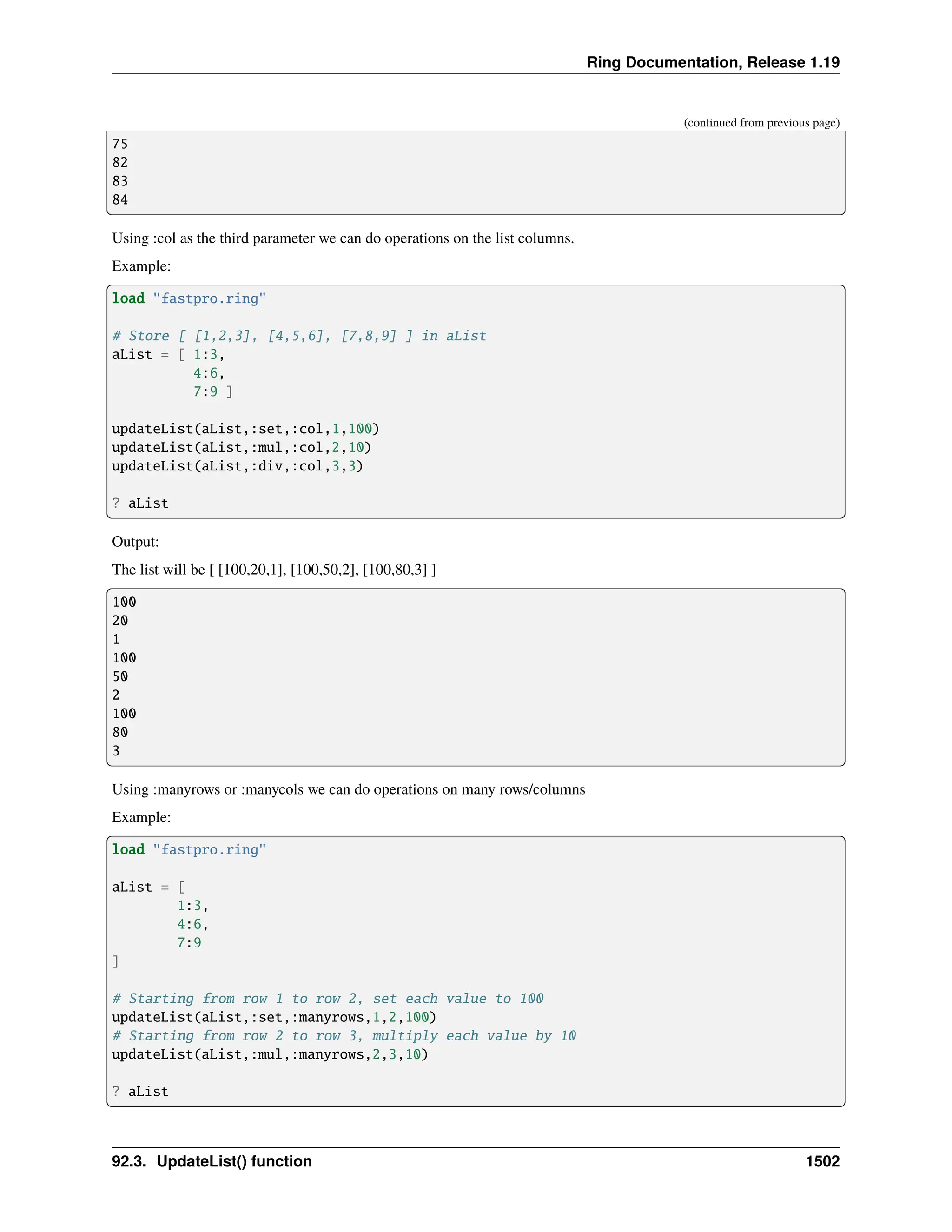Click the code line 'updateList(aList,:mul,:manyrows,2,3,10)'
Viewport: 952px width, 1232px height.
(x=270, y=1054)
